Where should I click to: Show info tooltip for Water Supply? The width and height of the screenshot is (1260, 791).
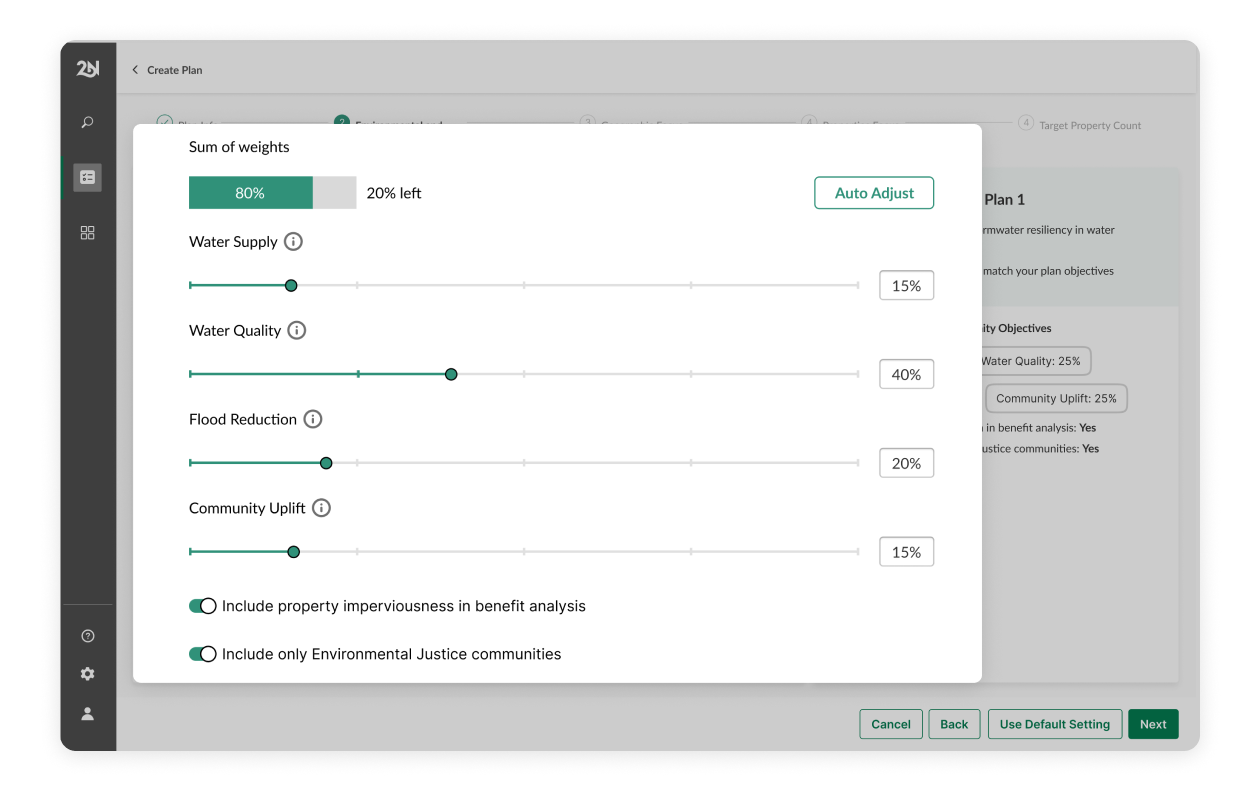pyautogui.click(x=293, y=242)
